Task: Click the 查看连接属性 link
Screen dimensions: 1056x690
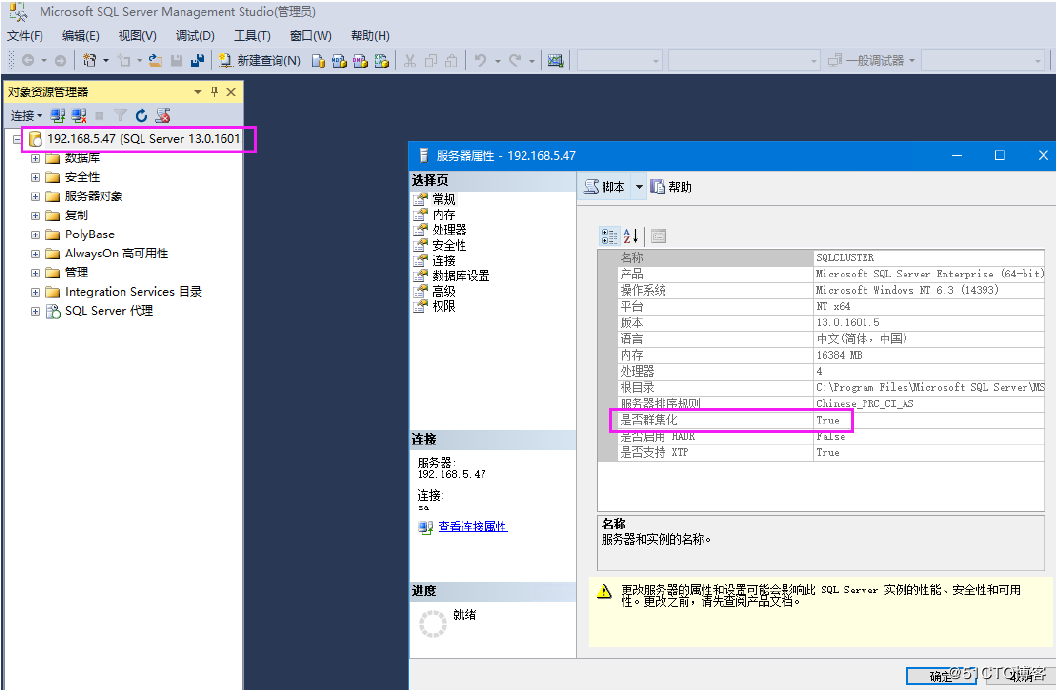Action: [x=472, y=528]
